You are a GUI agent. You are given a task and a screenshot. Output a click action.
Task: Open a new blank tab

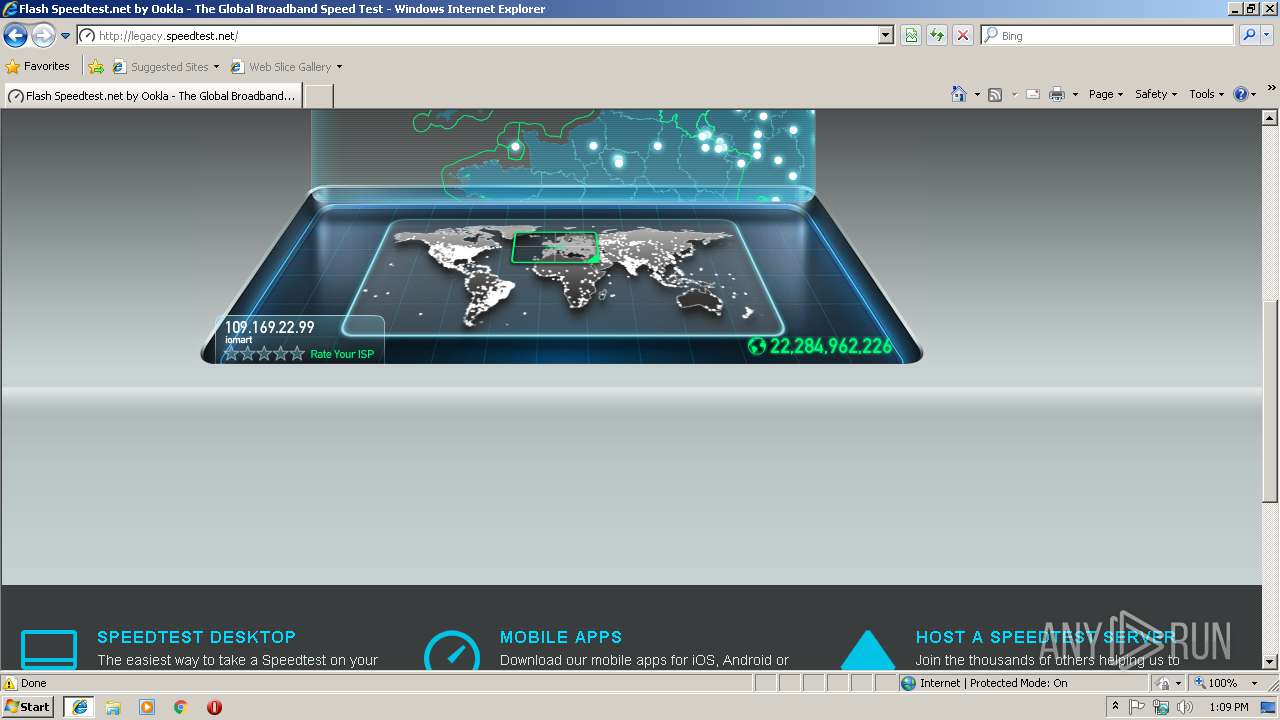tap(318, 96)
